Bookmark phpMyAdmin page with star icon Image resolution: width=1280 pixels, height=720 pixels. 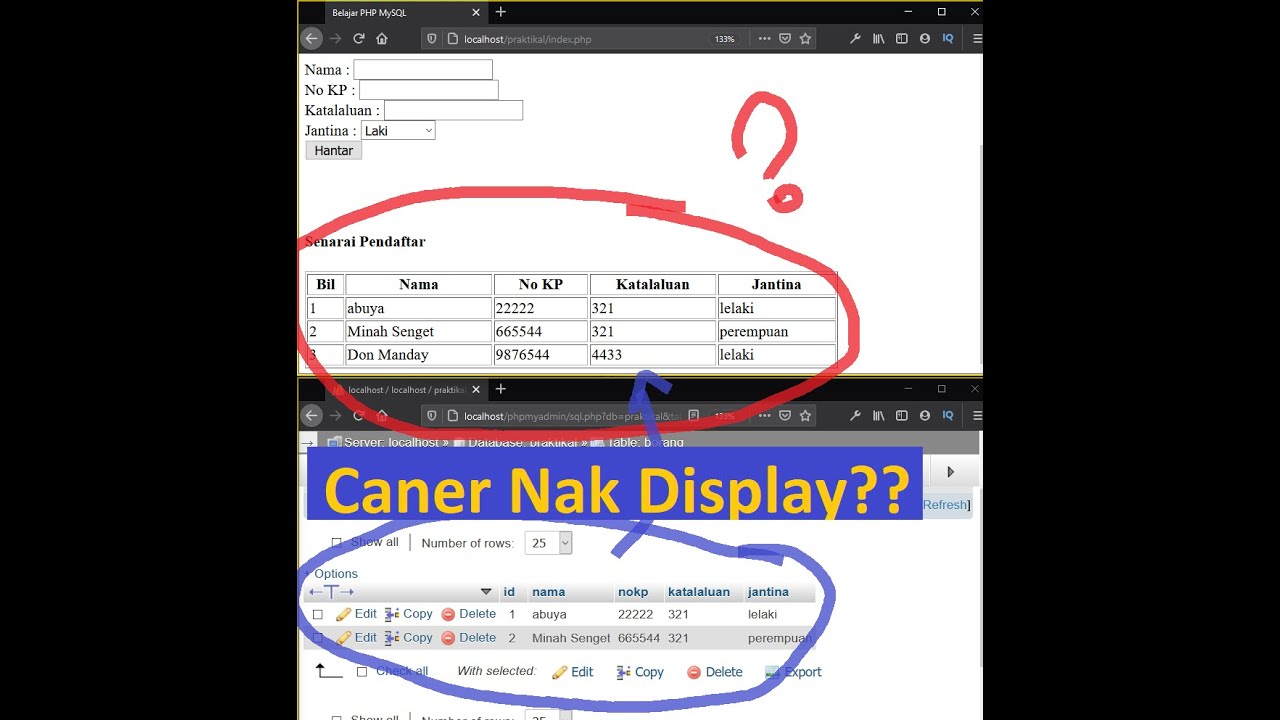805,415
